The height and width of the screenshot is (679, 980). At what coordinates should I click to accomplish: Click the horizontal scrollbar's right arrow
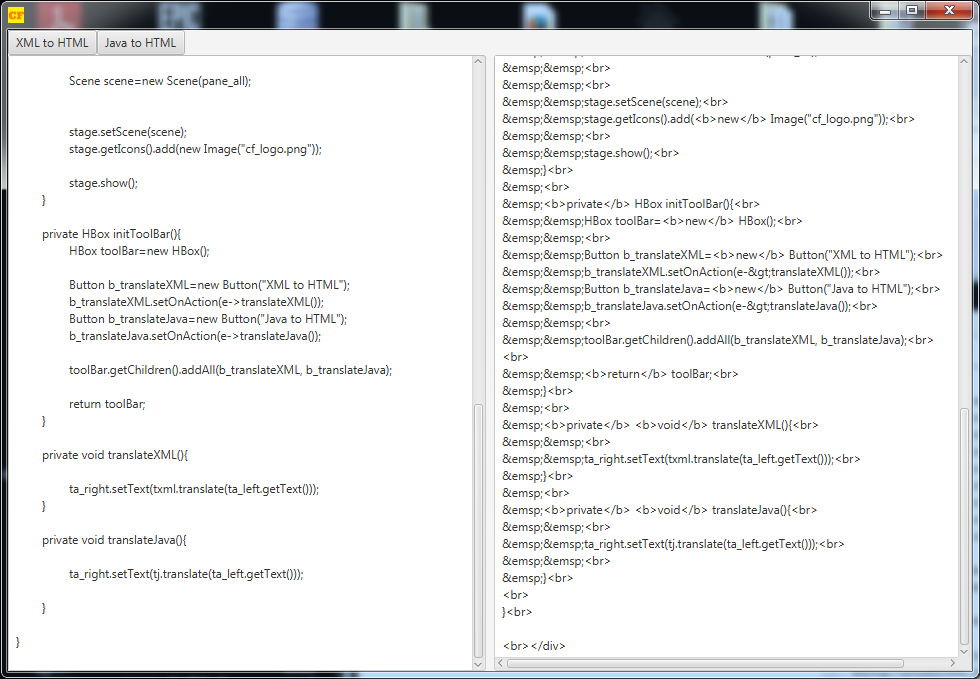pyautogui.click(x=950, y=663)
